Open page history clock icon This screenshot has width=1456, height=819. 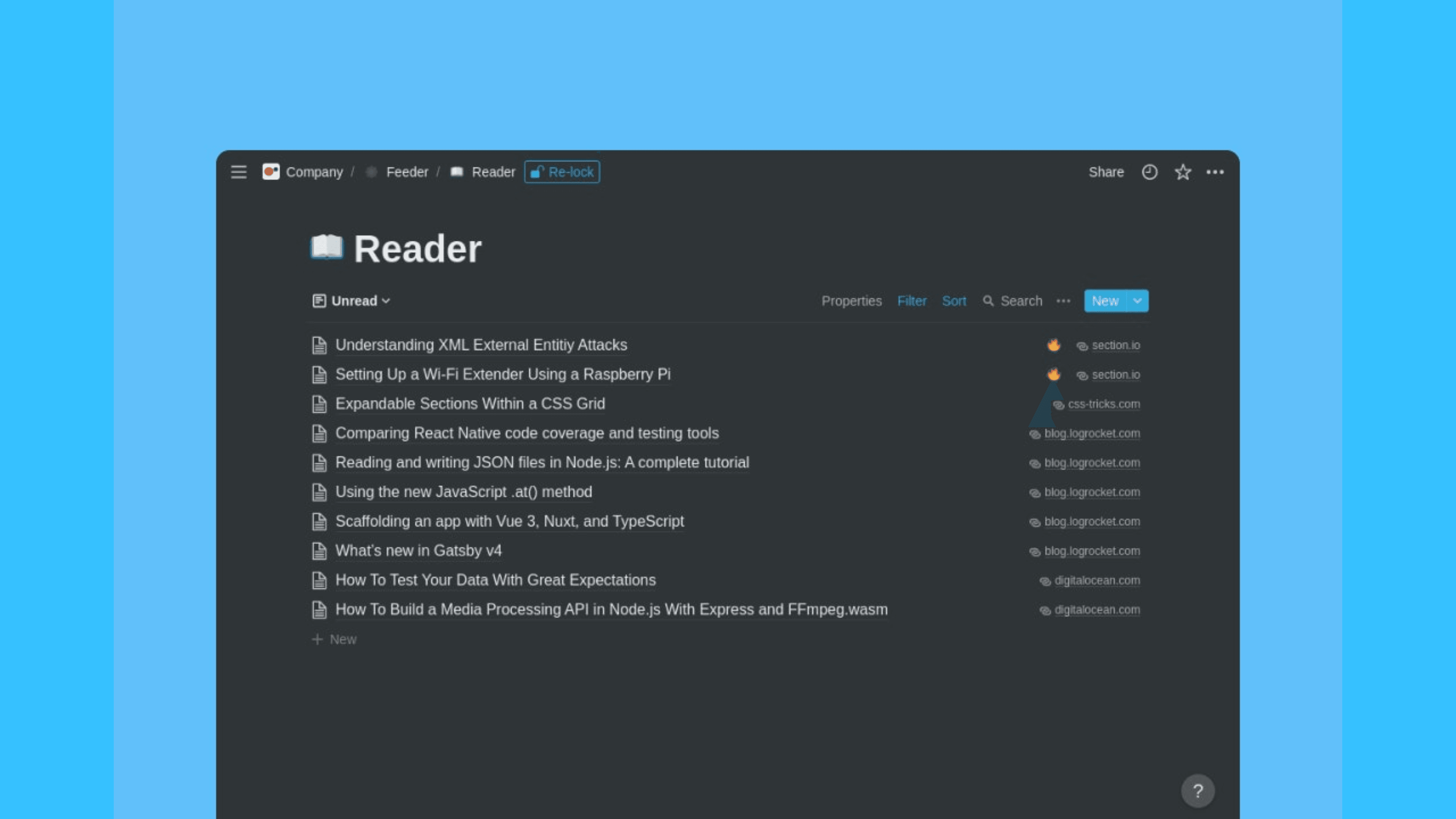pos(1149,172)
